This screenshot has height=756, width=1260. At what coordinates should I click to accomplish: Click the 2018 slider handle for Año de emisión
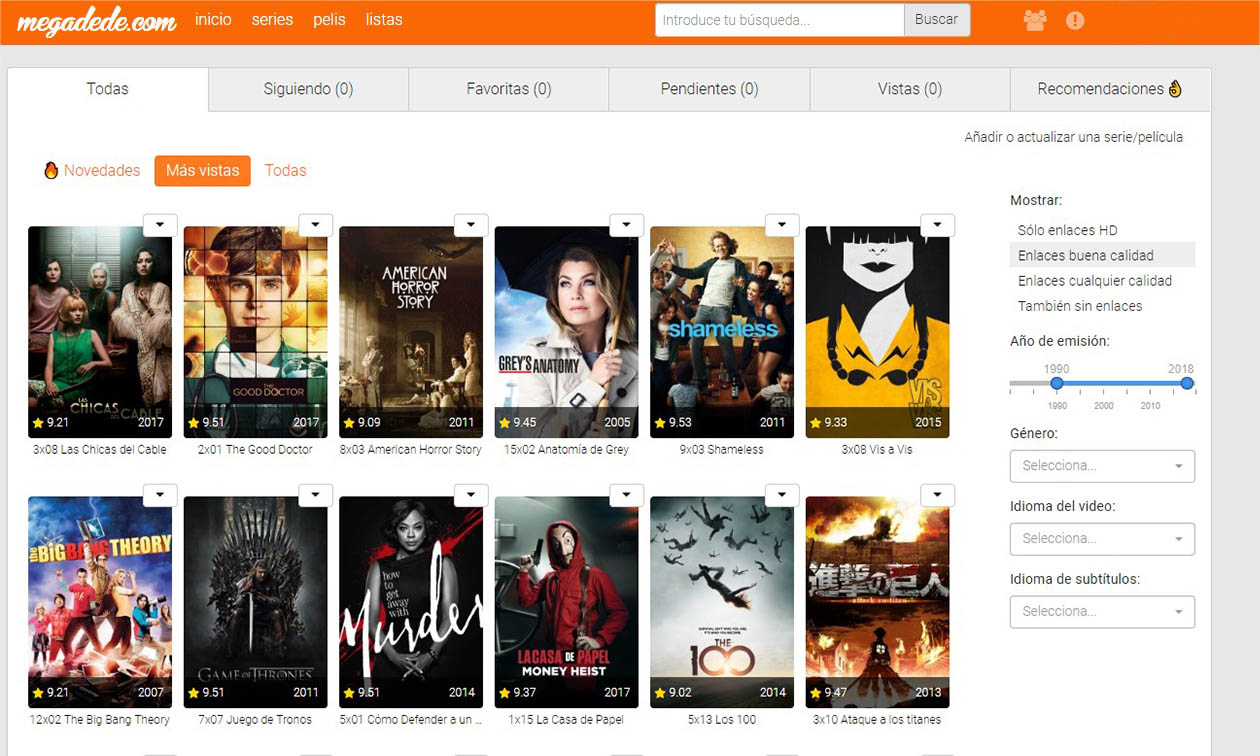(1187, 383)
